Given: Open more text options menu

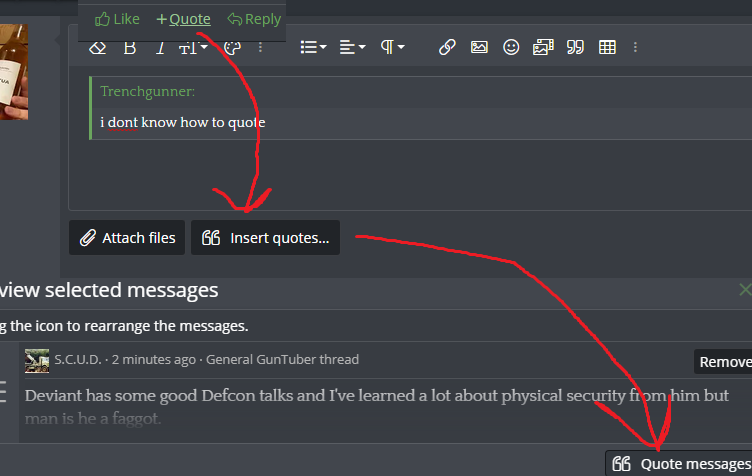Looking at the screenshot, I should point(260,47).
